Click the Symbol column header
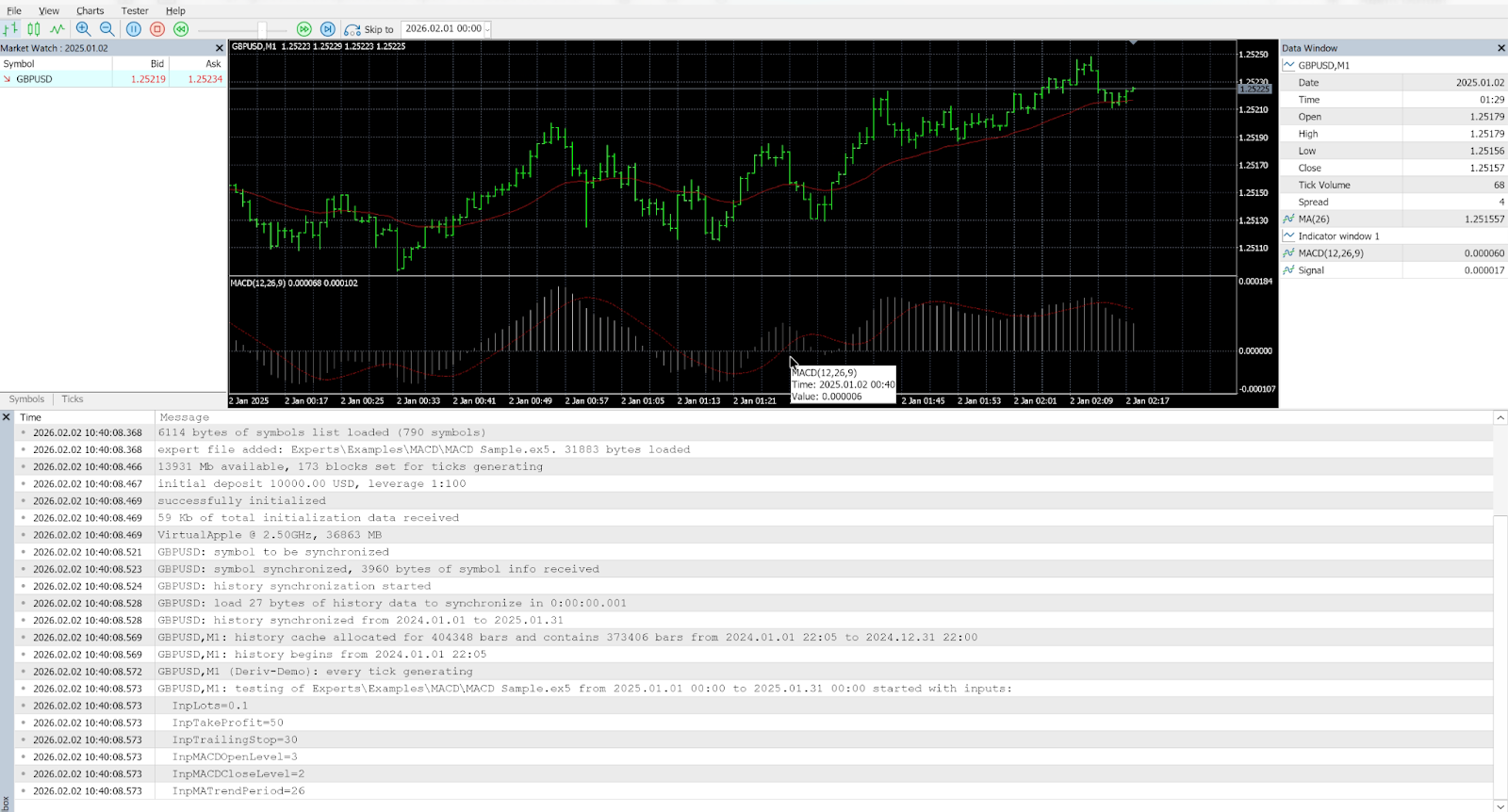Image resolution: width=1508 pixels, height=812 pixels. pyautogui.click(x=57, y=64)
